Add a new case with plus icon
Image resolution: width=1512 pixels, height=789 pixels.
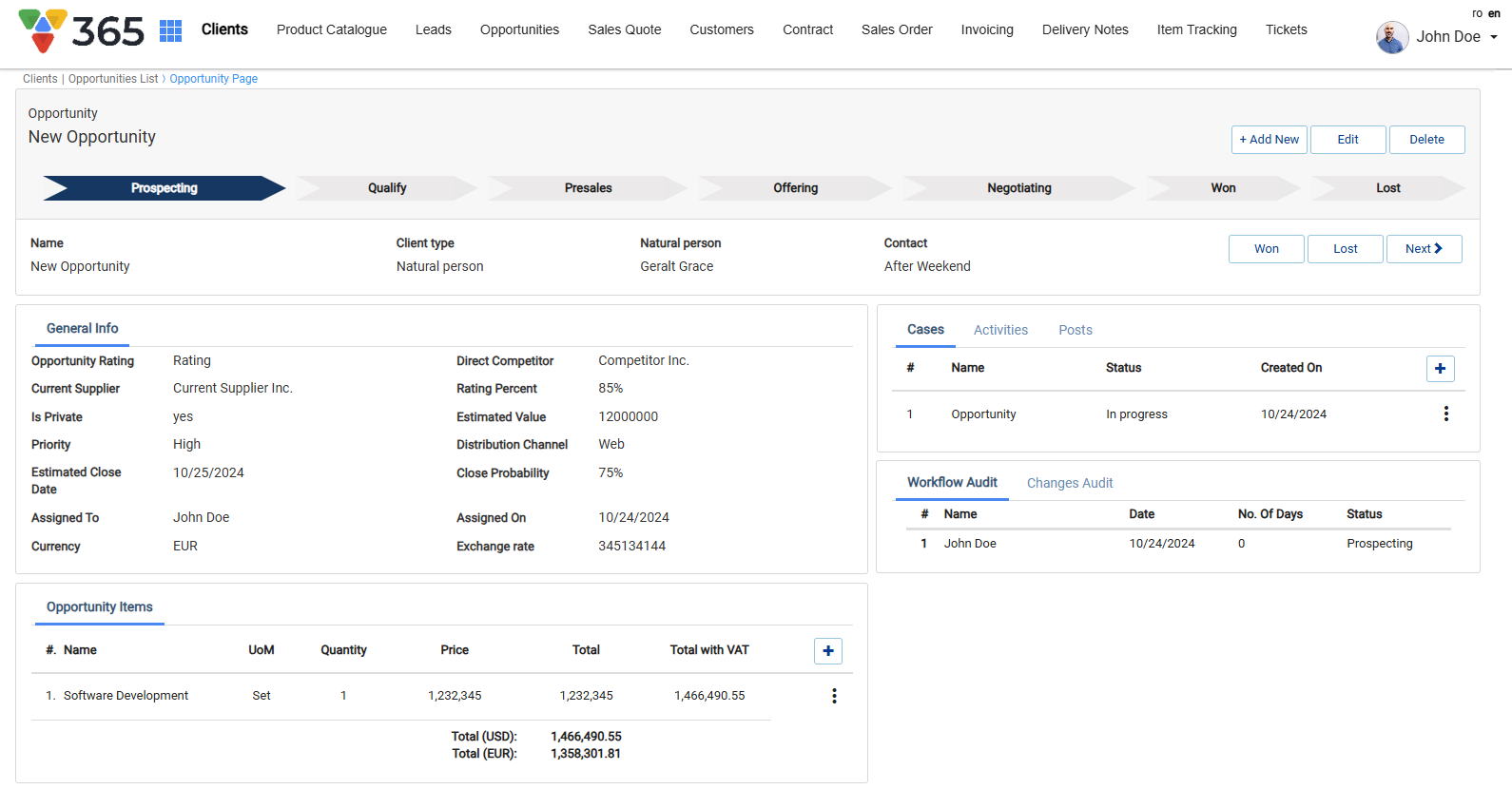(x=1440, y=369)
